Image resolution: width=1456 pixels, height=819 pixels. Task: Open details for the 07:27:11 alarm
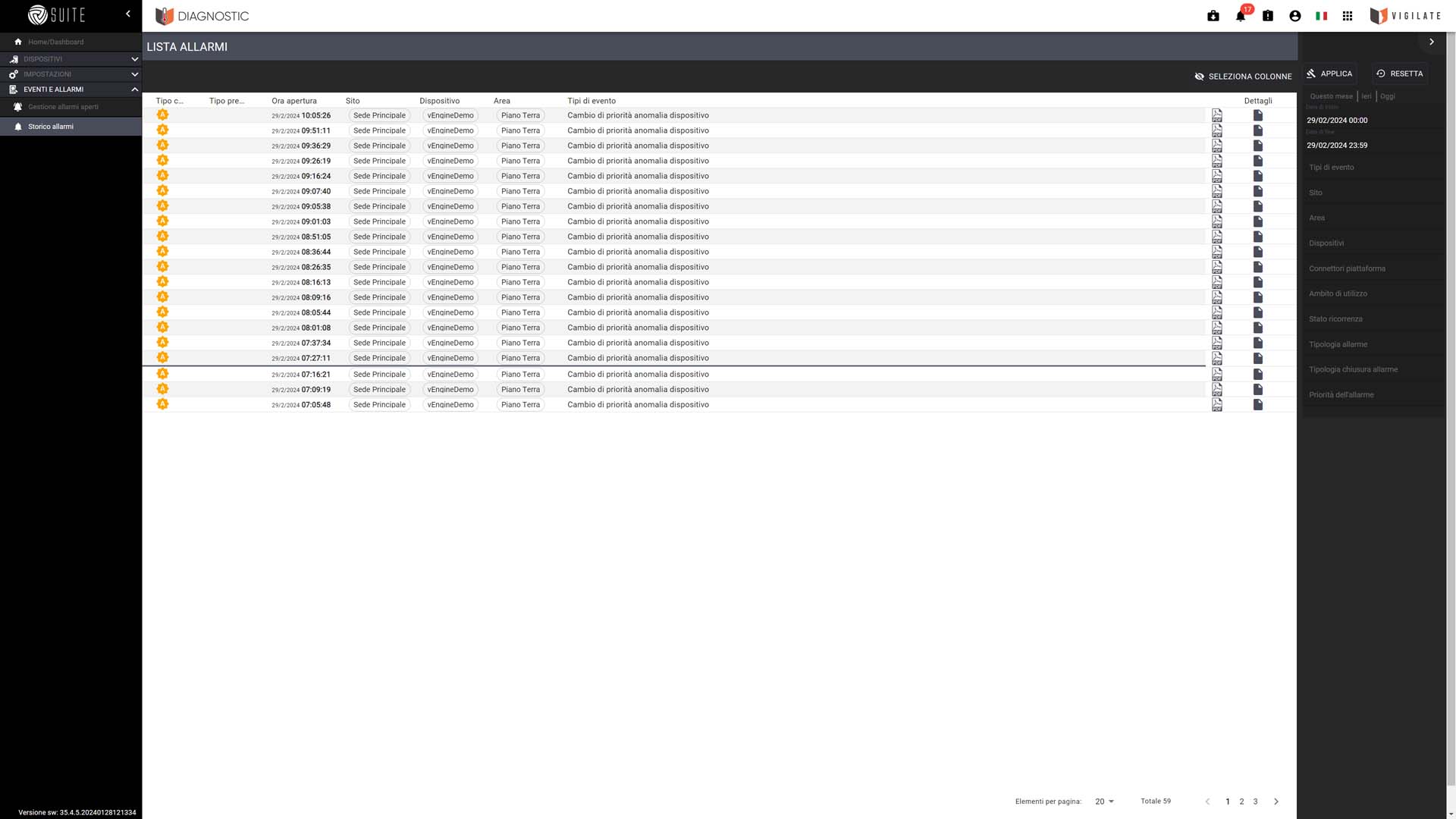pyautogui.click(x=1258, y=358)
